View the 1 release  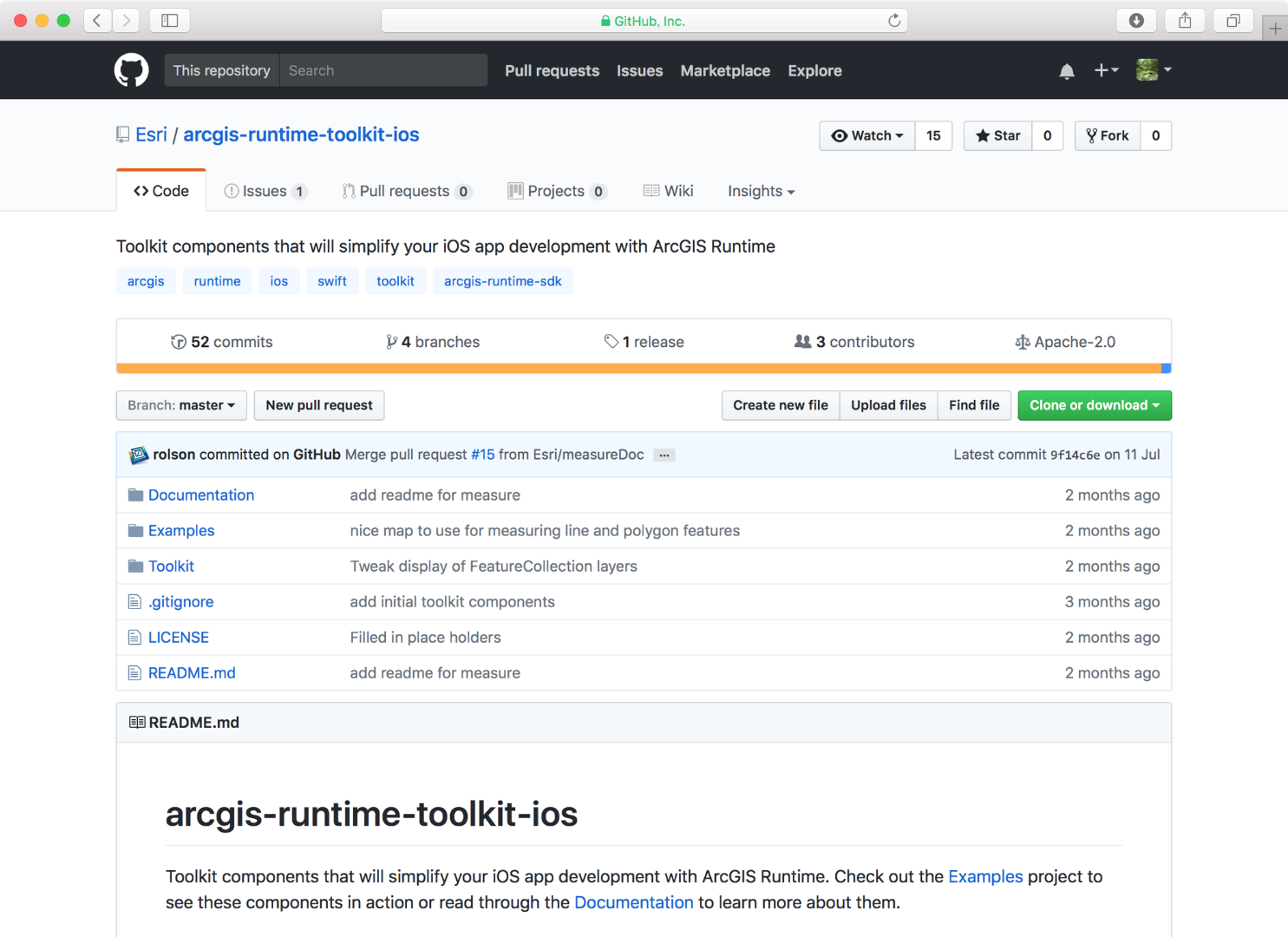(644, 342)
